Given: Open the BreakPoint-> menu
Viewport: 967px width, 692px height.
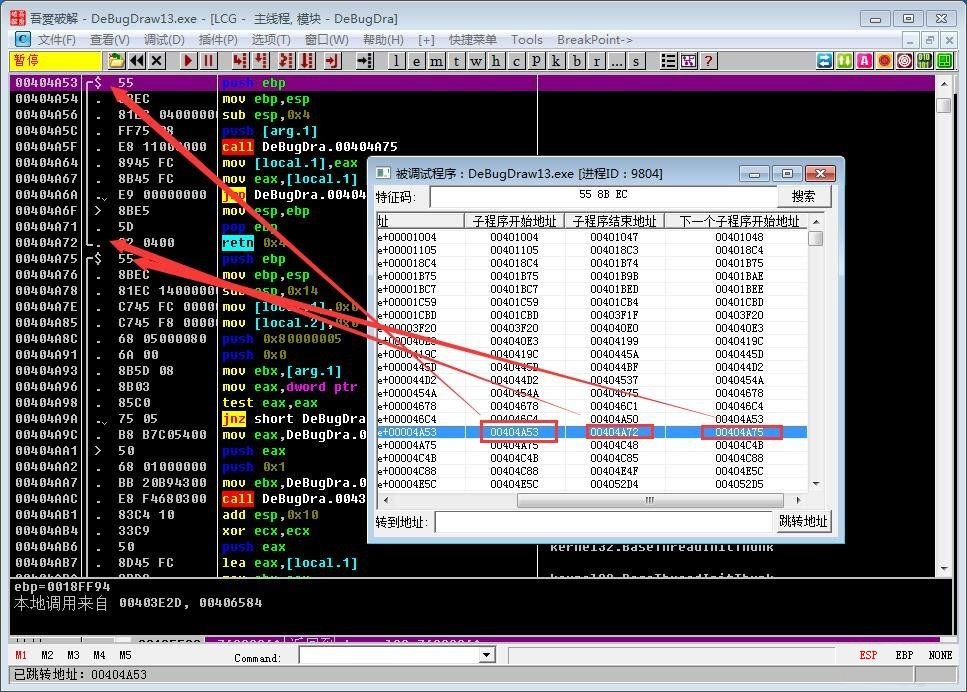Looking at the screenshot, I should coord(595,39).
